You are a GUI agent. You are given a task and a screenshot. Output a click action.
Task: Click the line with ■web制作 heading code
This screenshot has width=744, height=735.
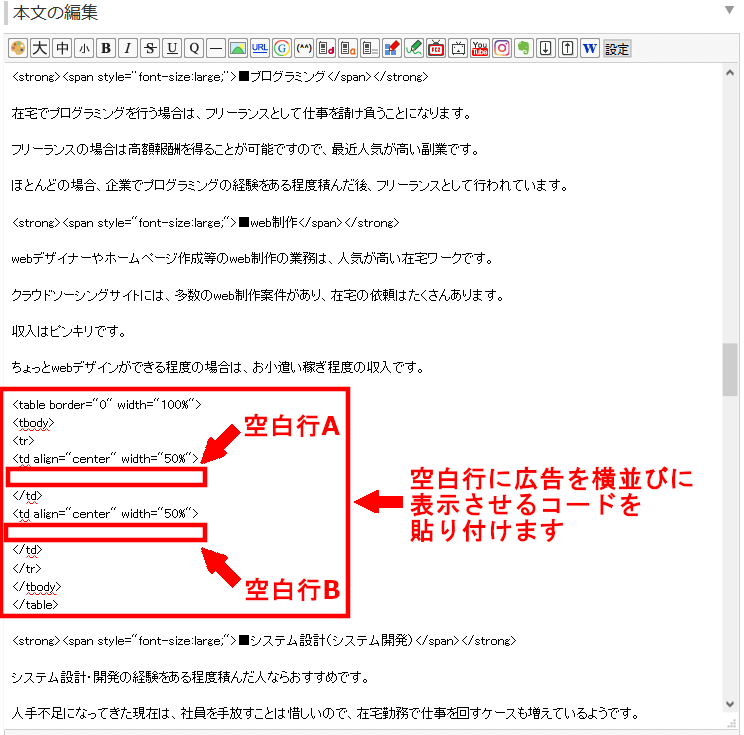tap(205, 223)
